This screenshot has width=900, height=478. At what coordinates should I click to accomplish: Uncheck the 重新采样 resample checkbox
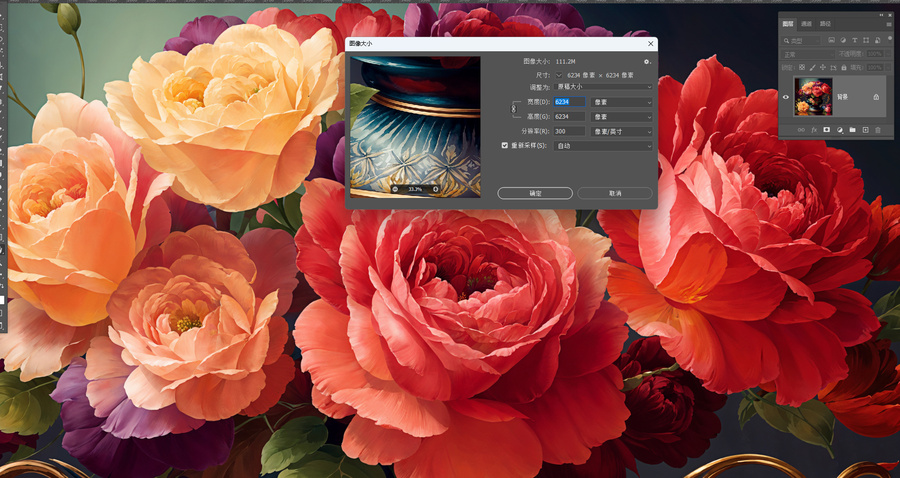pos(505,146)
